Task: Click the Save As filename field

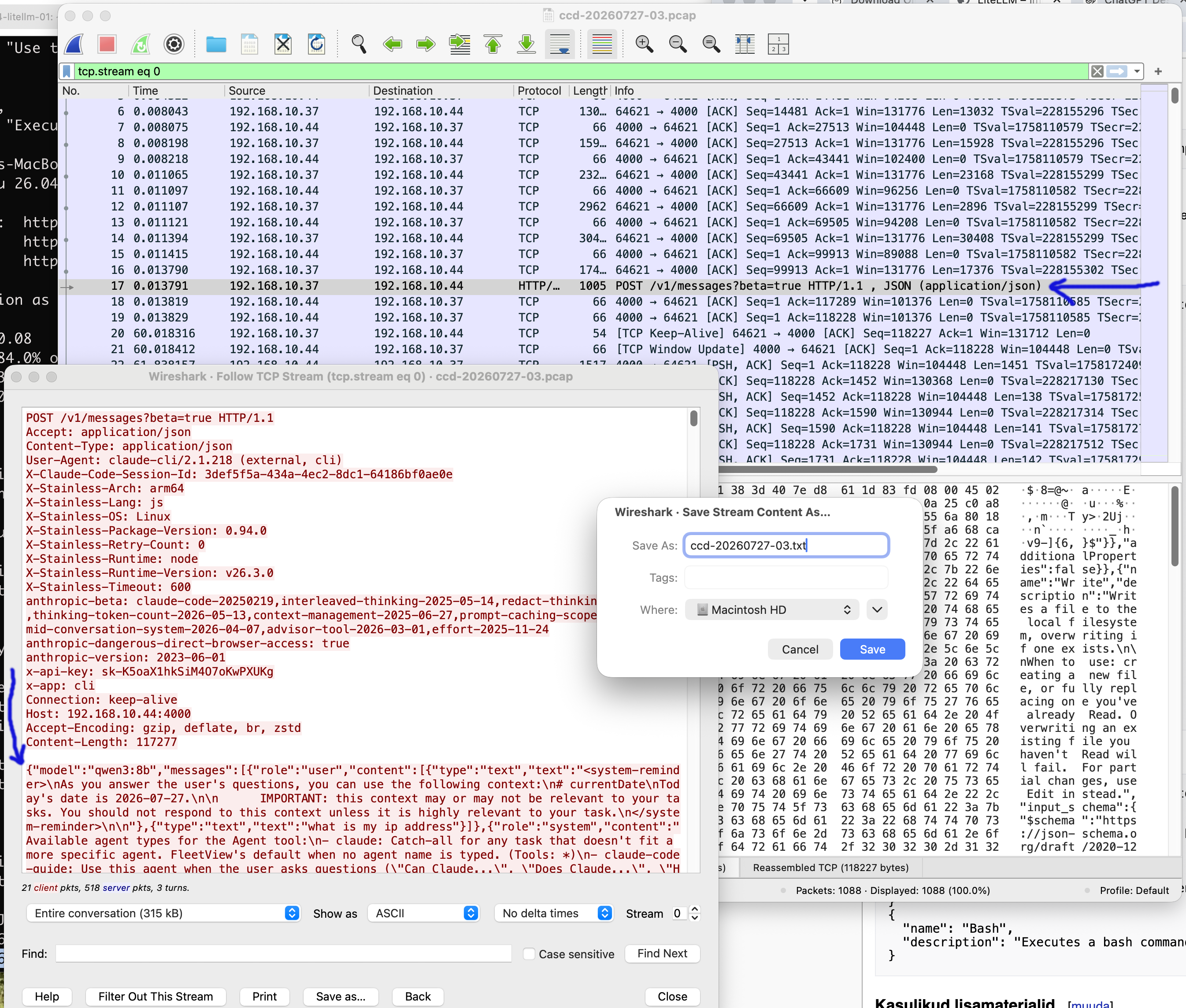Action: point(786,545)
